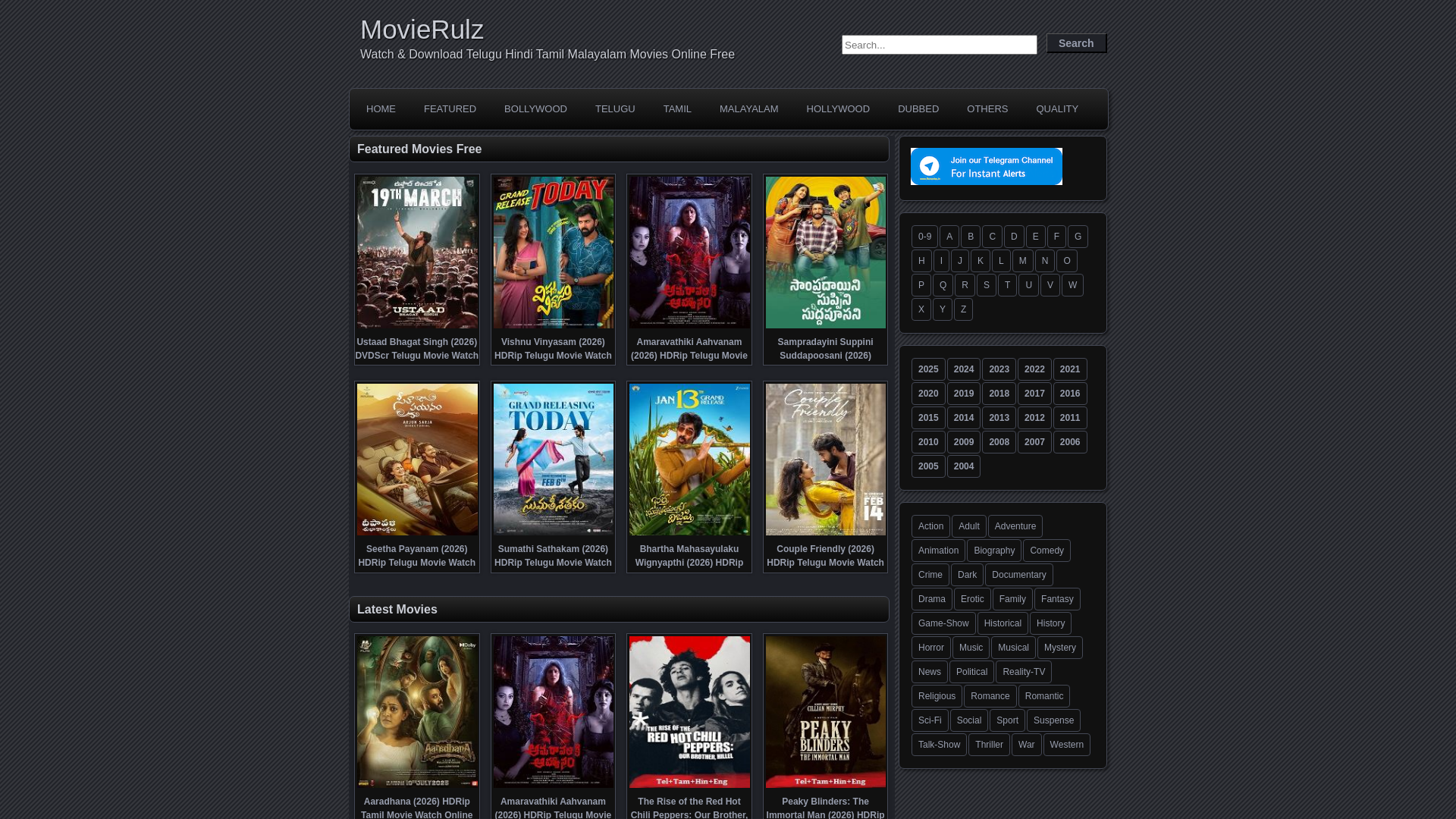1456x819 pixels.
Task: Select the Biography genre
Action: [993, 551]
